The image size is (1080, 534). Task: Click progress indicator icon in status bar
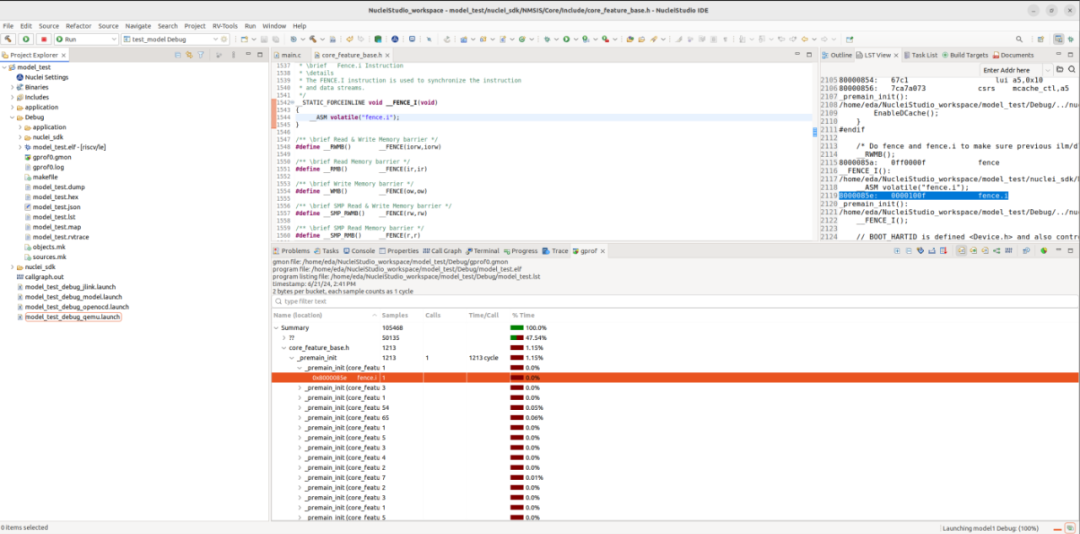coord(1070,526)
